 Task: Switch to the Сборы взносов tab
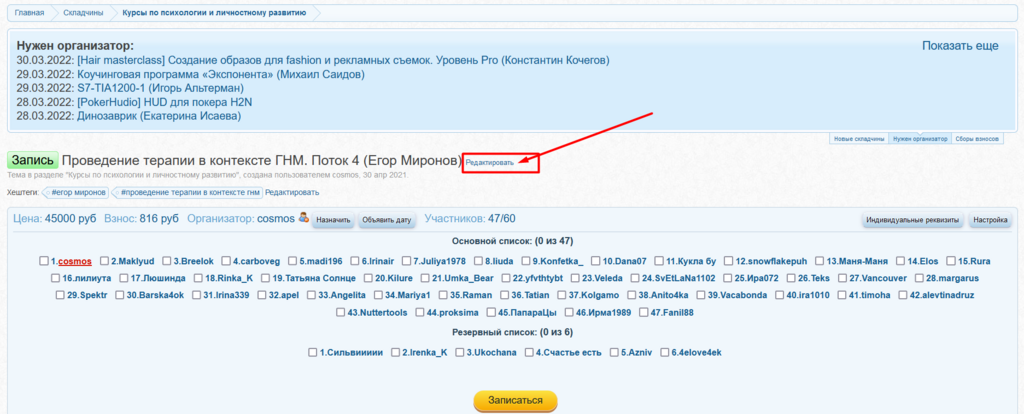point(978,139)
